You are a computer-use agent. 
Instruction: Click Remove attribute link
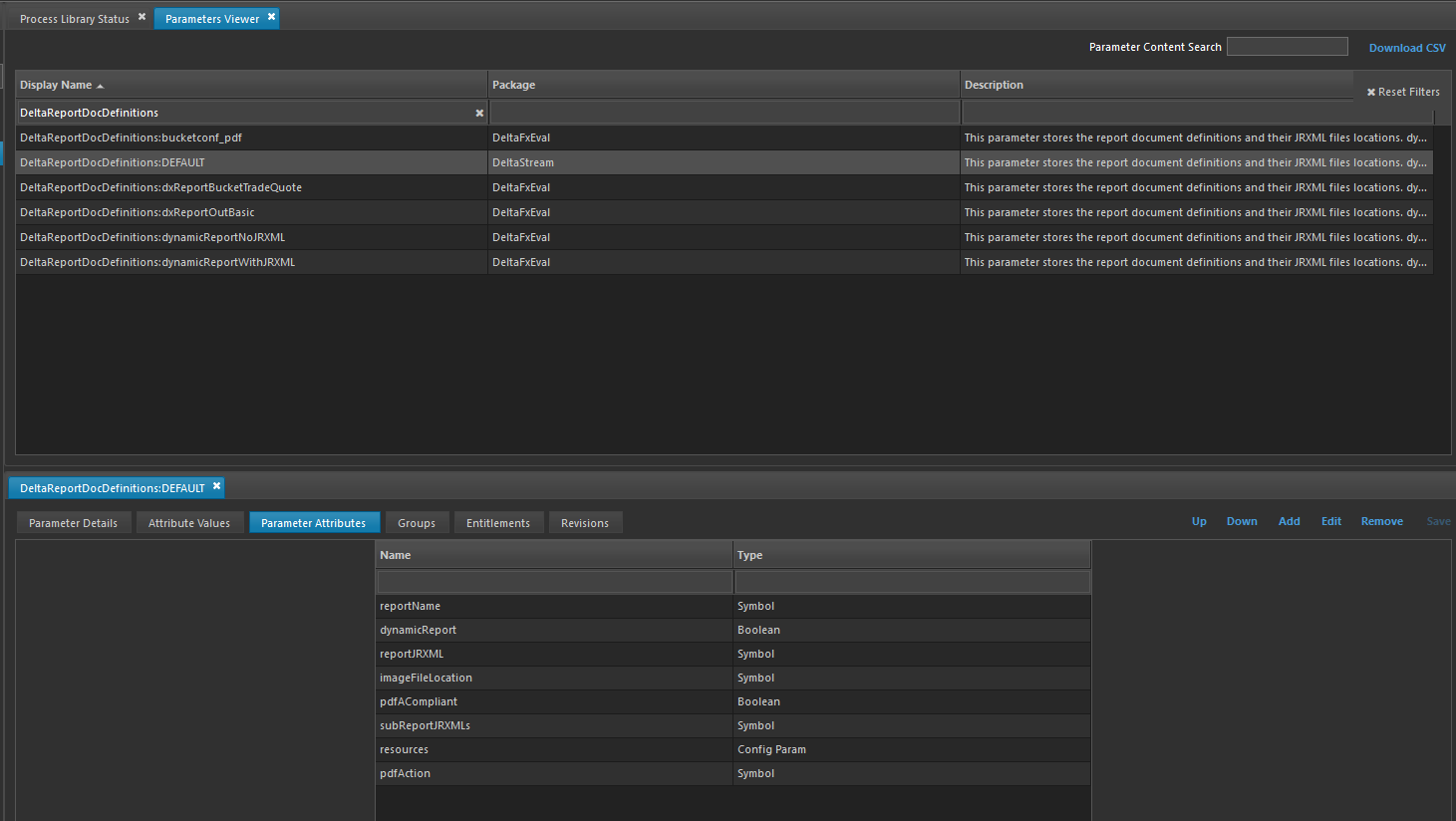coord(1382,521)
